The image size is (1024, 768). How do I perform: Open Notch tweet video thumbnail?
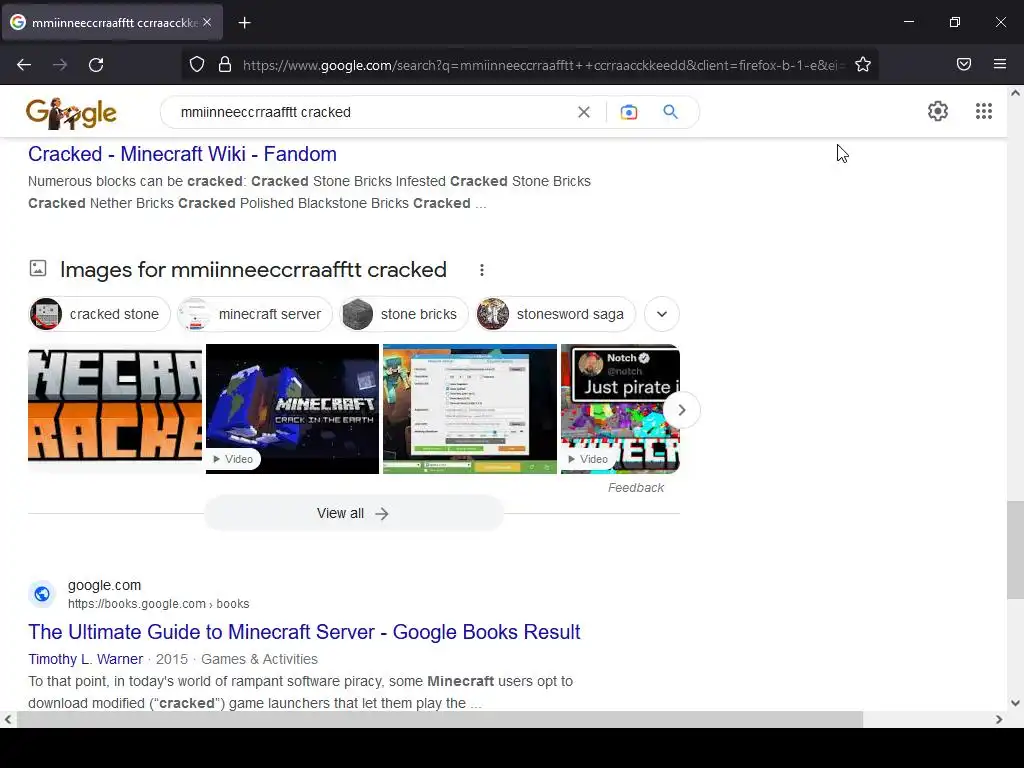[x=620, y=409]
